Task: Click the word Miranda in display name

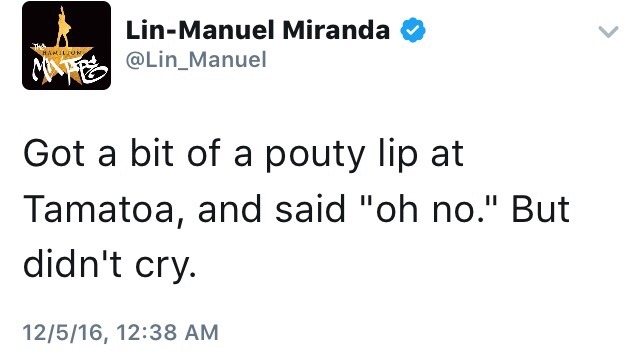Action: click(336, 31)
